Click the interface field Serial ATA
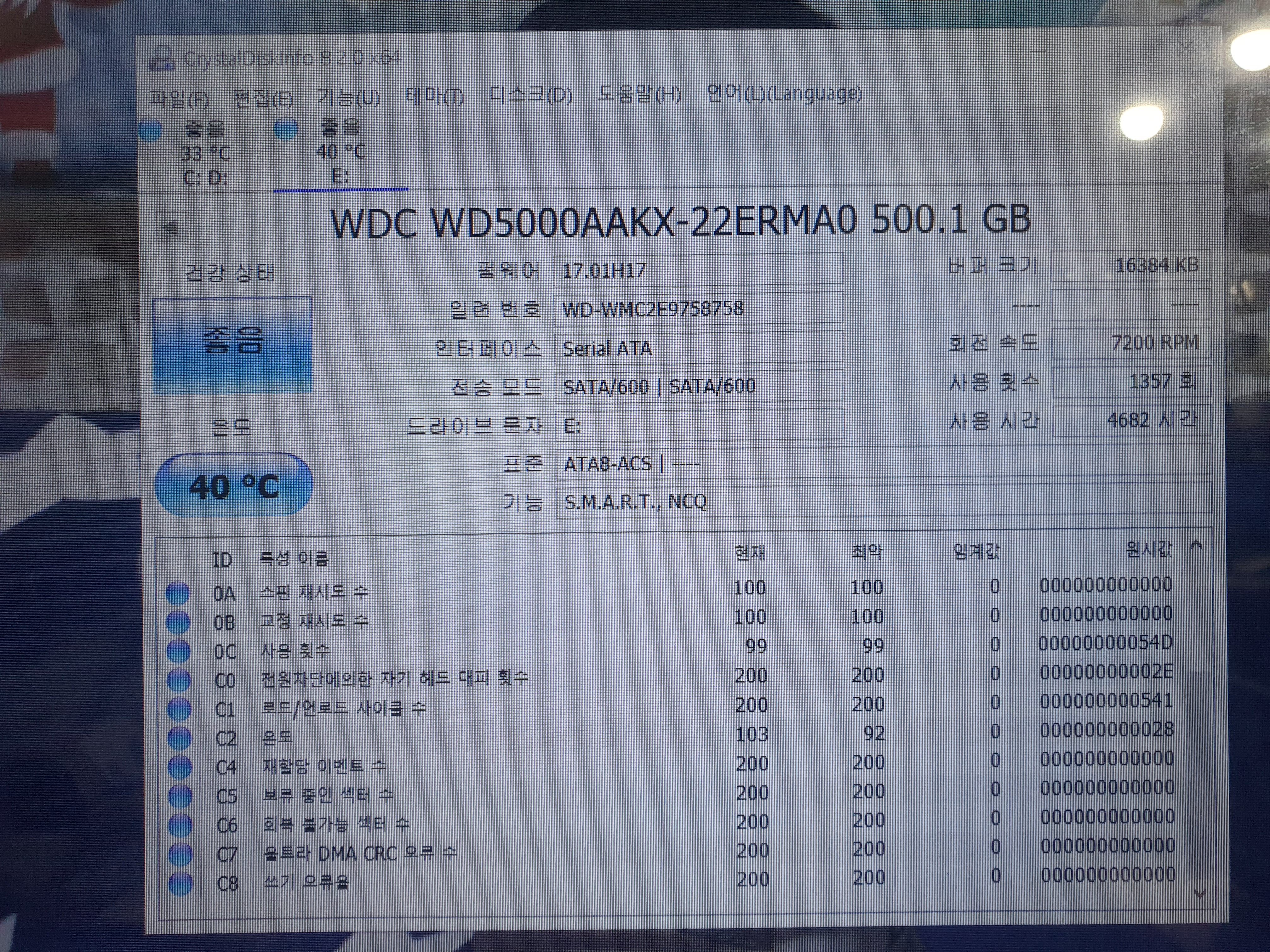 pos(698,348)
